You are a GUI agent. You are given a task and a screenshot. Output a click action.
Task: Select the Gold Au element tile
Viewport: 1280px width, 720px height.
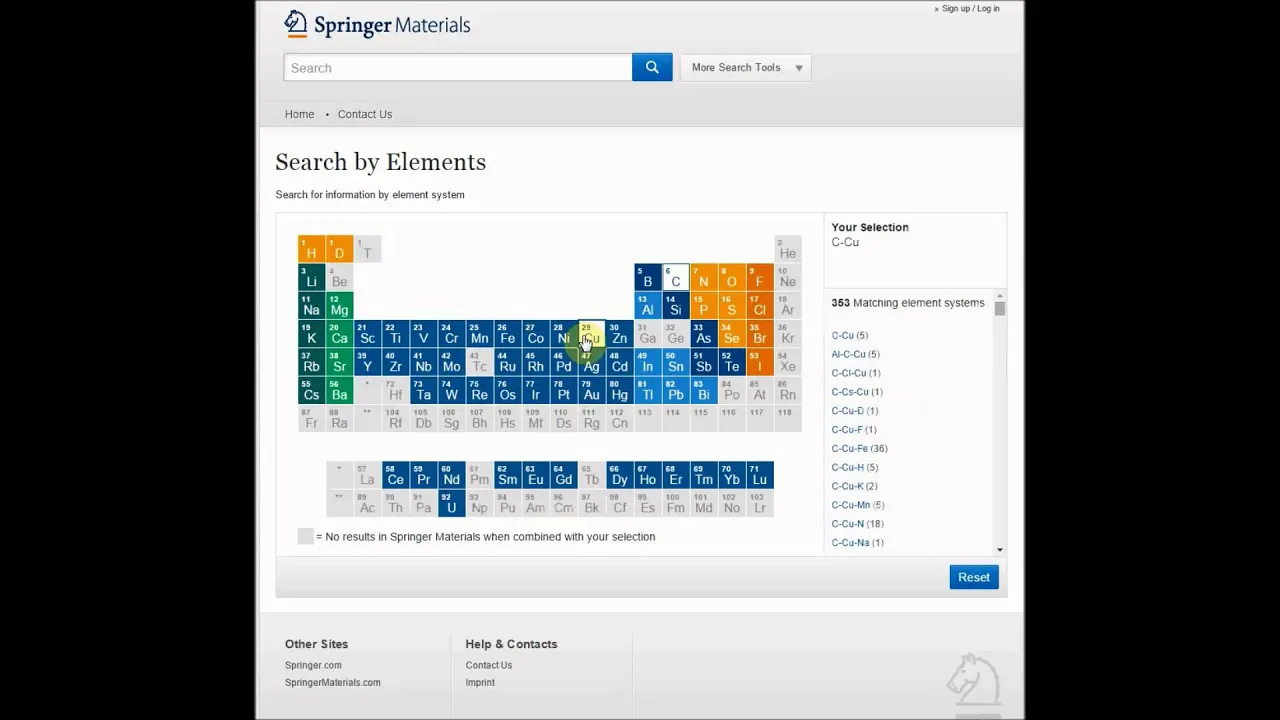591,390
